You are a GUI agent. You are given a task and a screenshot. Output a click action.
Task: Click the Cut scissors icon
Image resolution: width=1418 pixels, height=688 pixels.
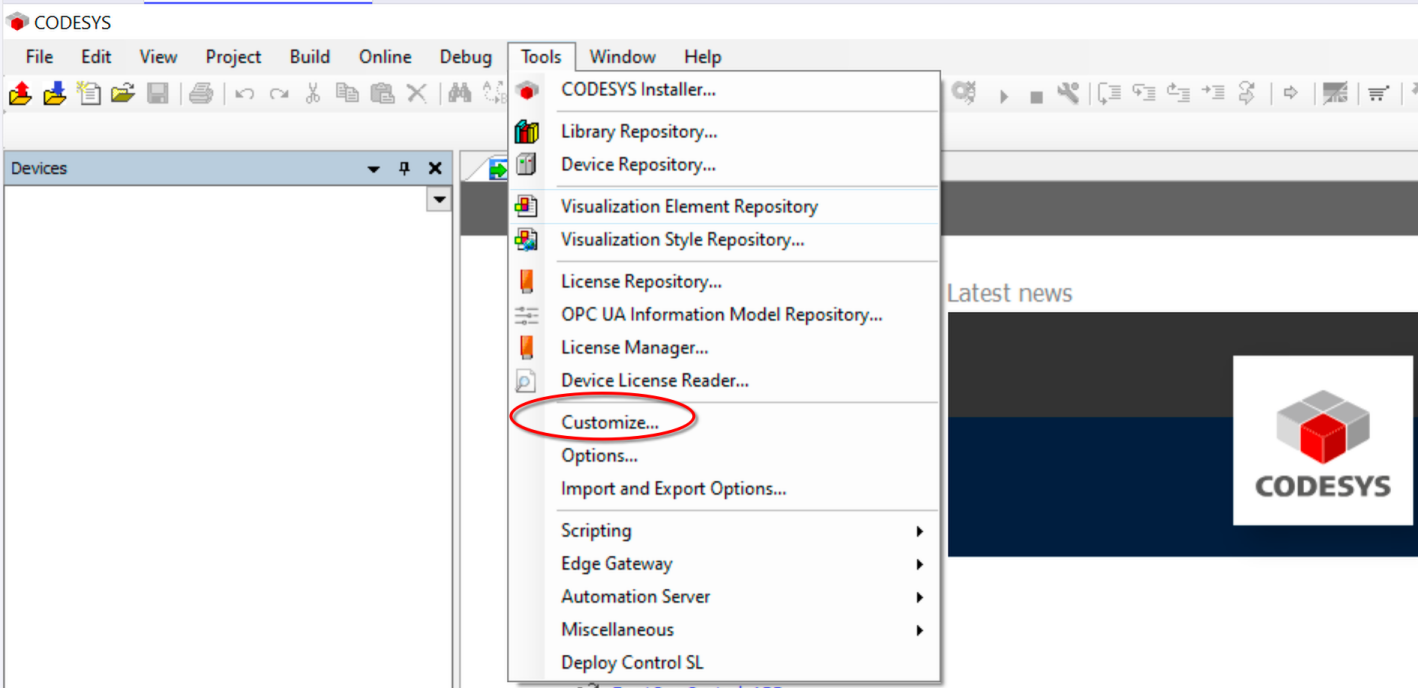(x=312, y=94)
